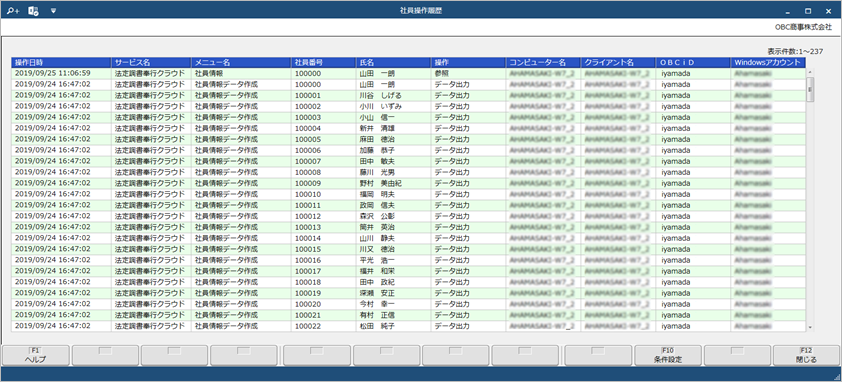Select the name 政岡 信夫

tap(377, 205)
